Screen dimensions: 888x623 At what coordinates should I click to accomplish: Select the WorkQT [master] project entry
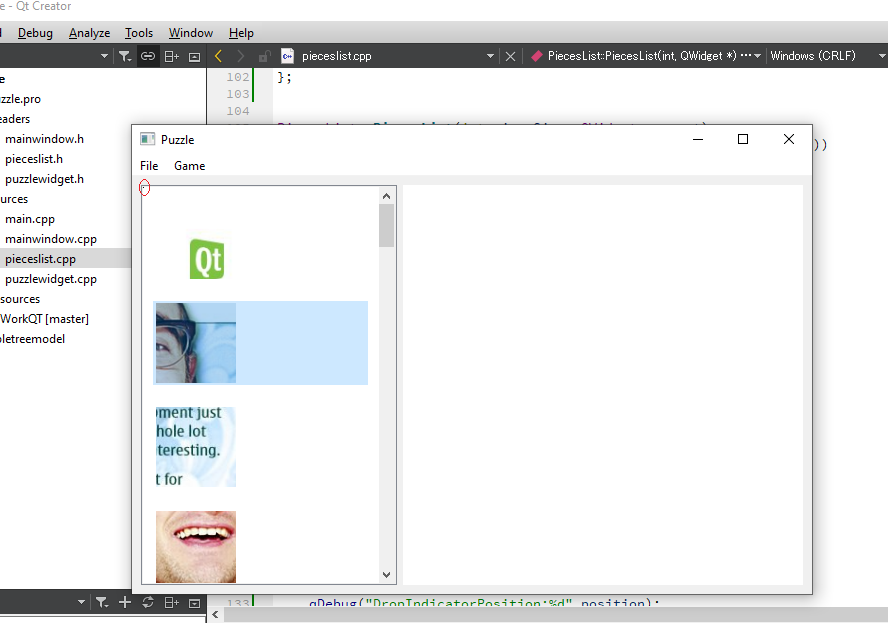tap(44, 319)
